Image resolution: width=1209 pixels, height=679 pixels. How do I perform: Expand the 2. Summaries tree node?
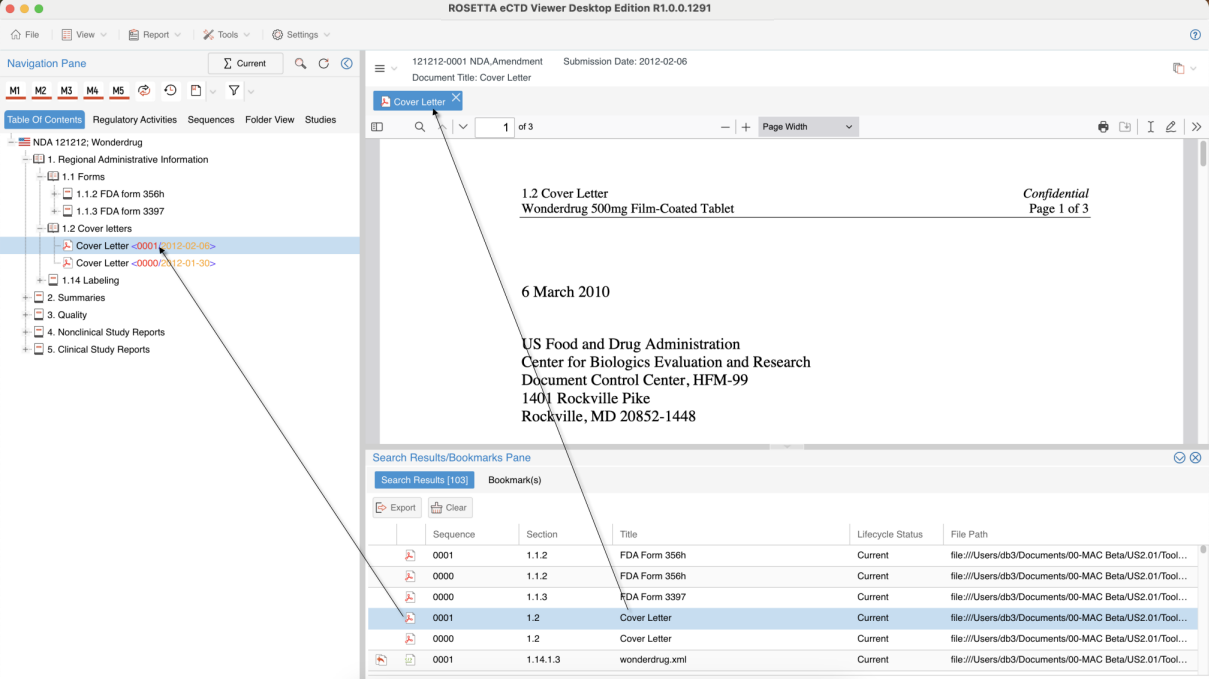[x=26, y=298]
